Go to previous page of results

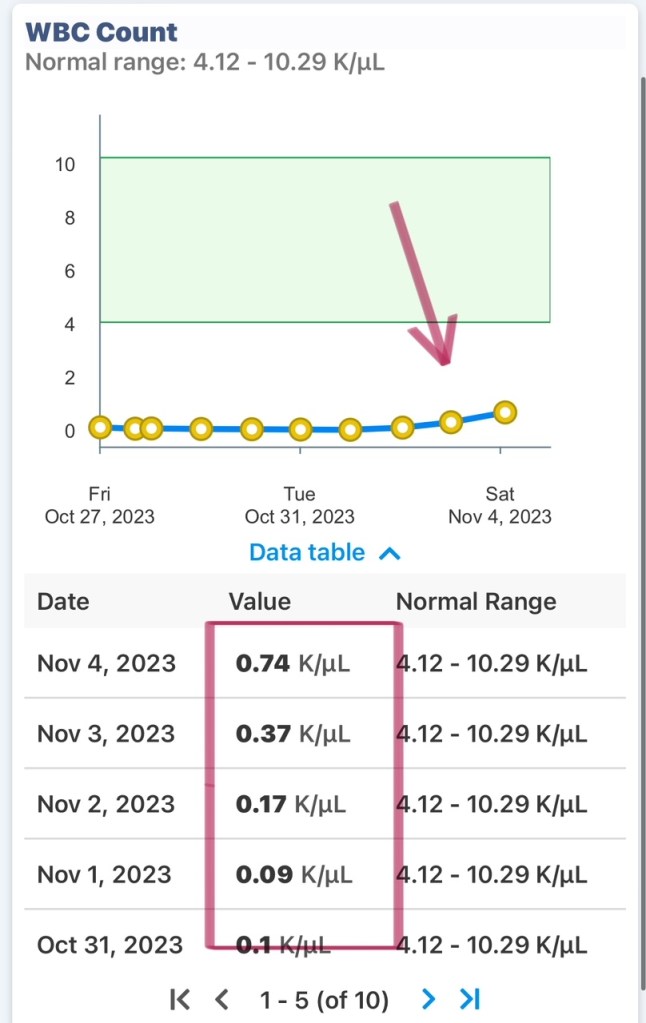223,998
